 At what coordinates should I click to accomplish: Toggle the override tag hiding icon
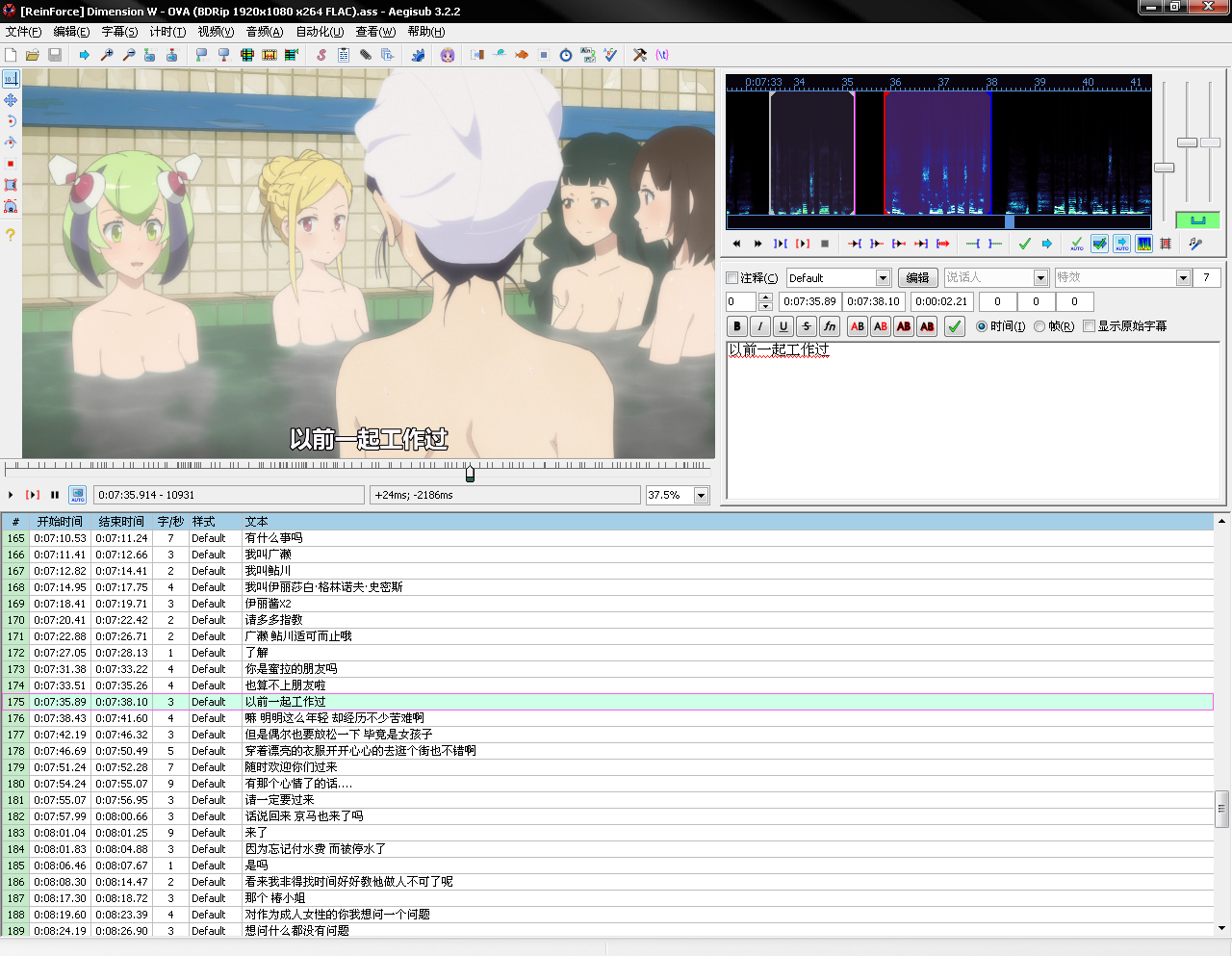[x=662, y=55]
